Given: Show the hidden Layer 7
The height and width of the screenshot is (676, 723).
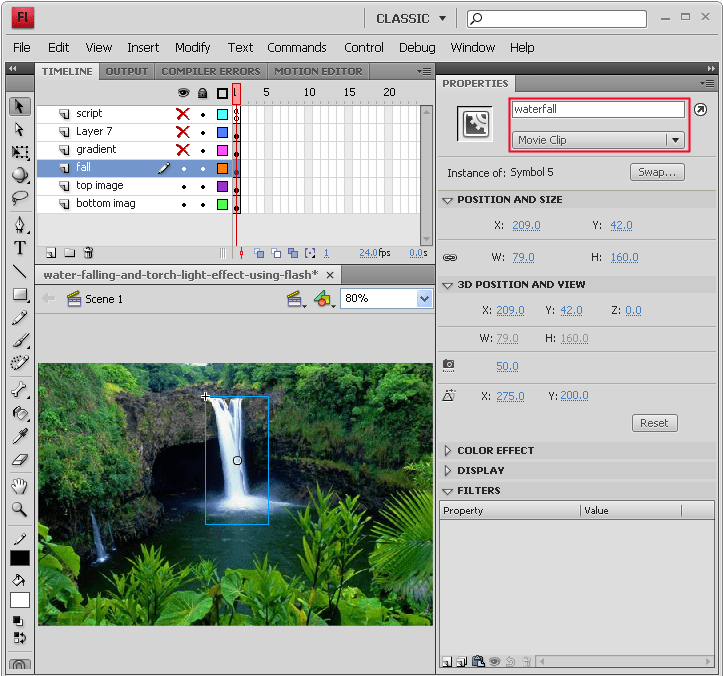Looking at the screenshot, I should [x=183, y=132].
